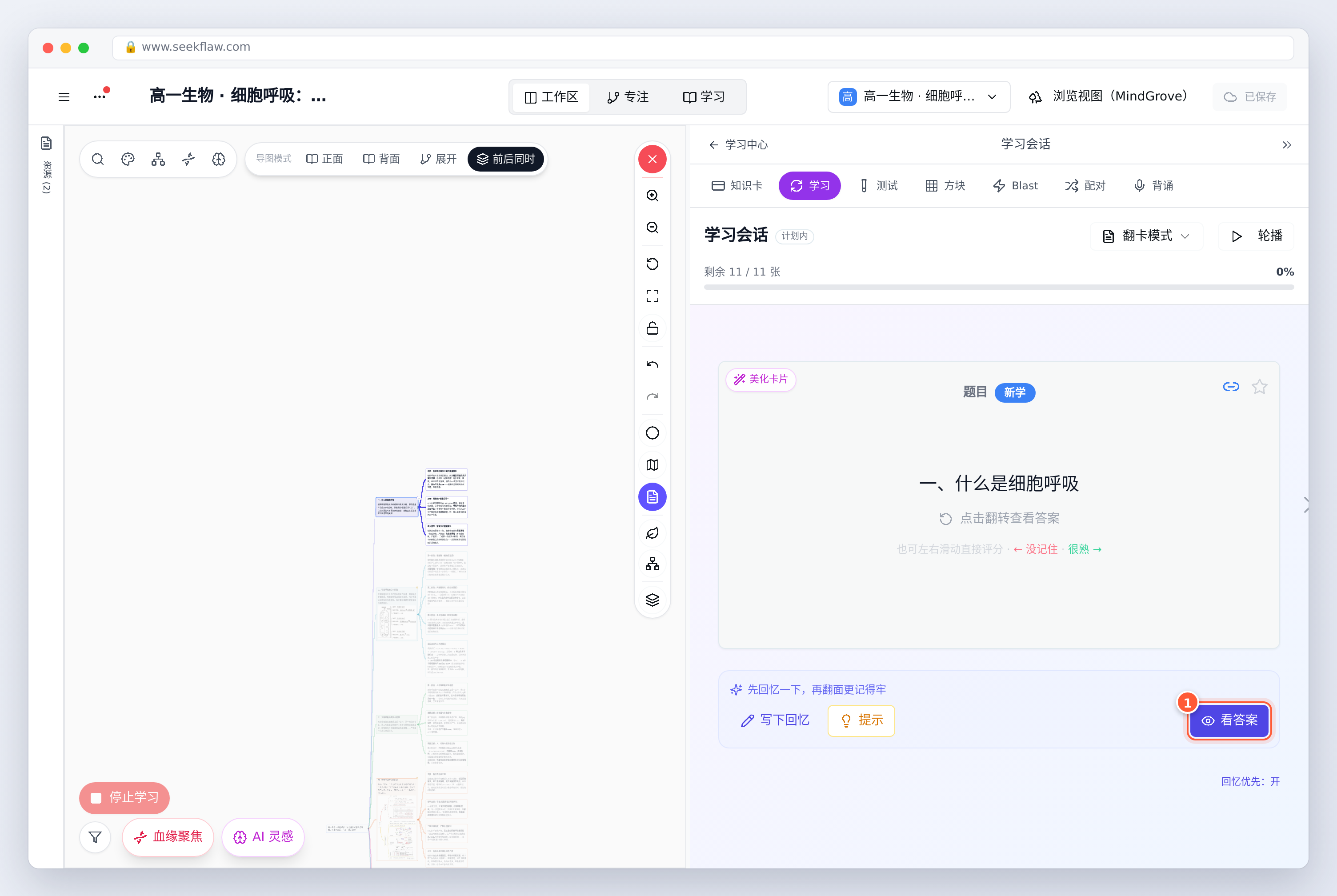Redo the last canvas action
The width and height of the screenshot is (1337, 896).
point(652,396)
